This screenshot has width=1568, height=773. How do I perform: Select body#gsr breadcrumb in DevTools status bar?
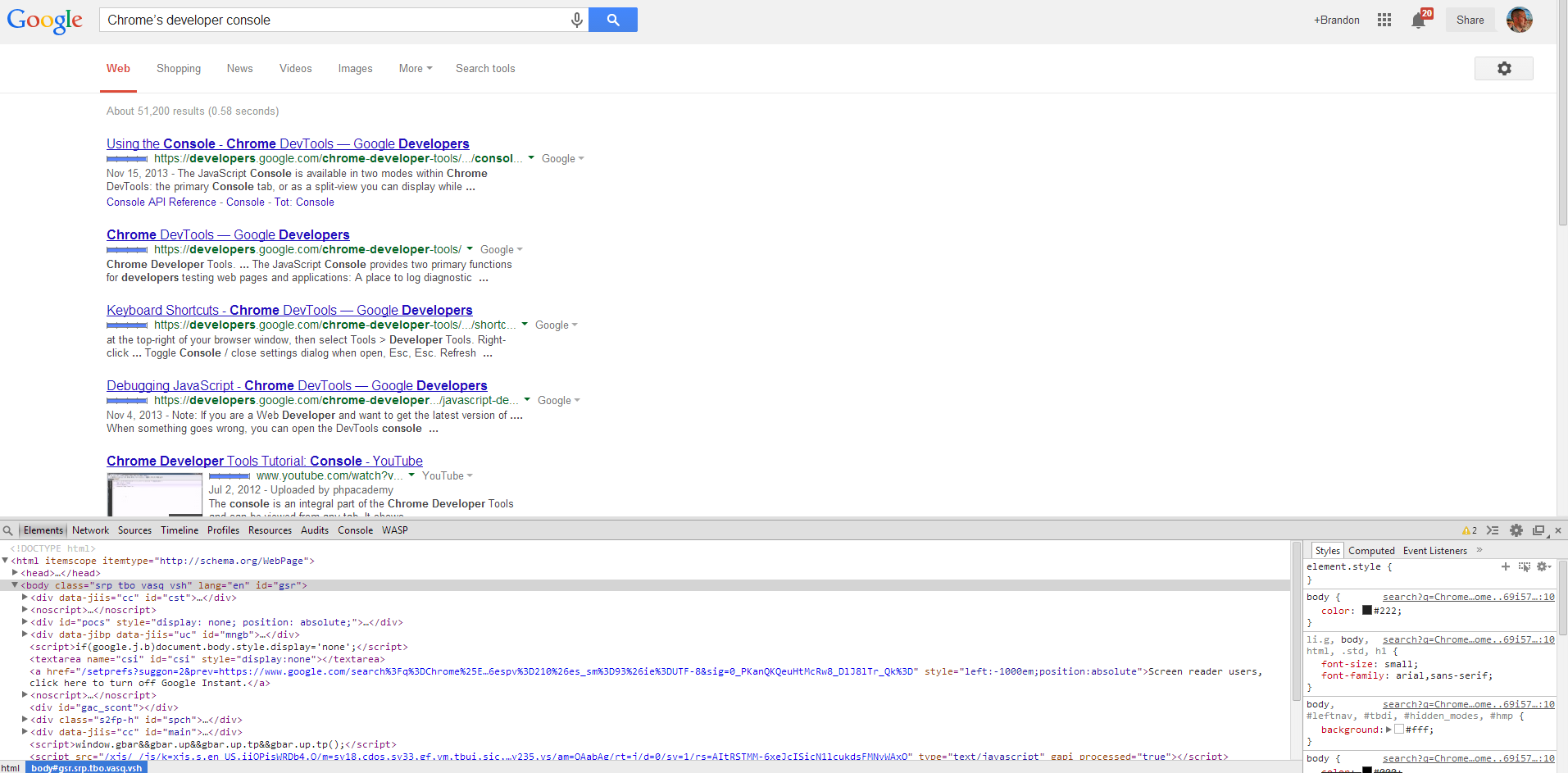click(x=86, y=767)
